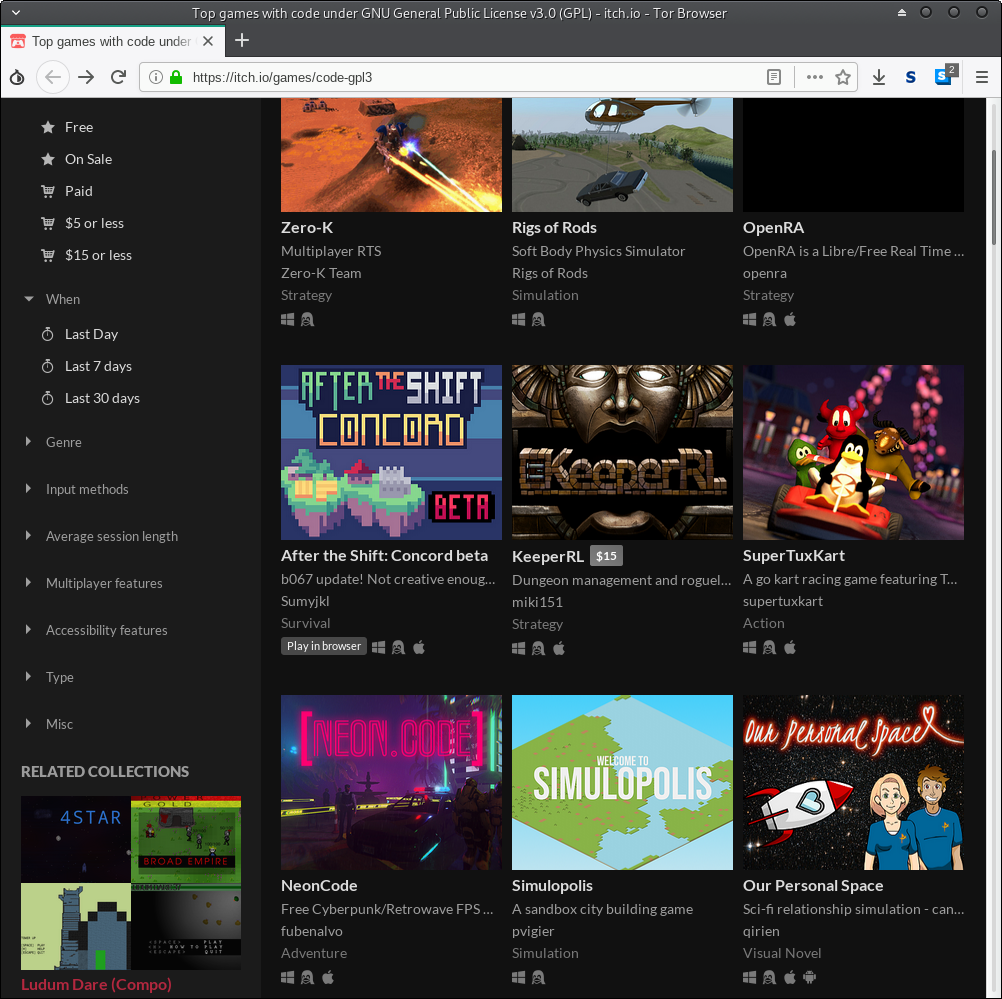1002x999 pixels.
Task: Click Windows platform icon under Zero-K
Action: (x=288, y=320)
